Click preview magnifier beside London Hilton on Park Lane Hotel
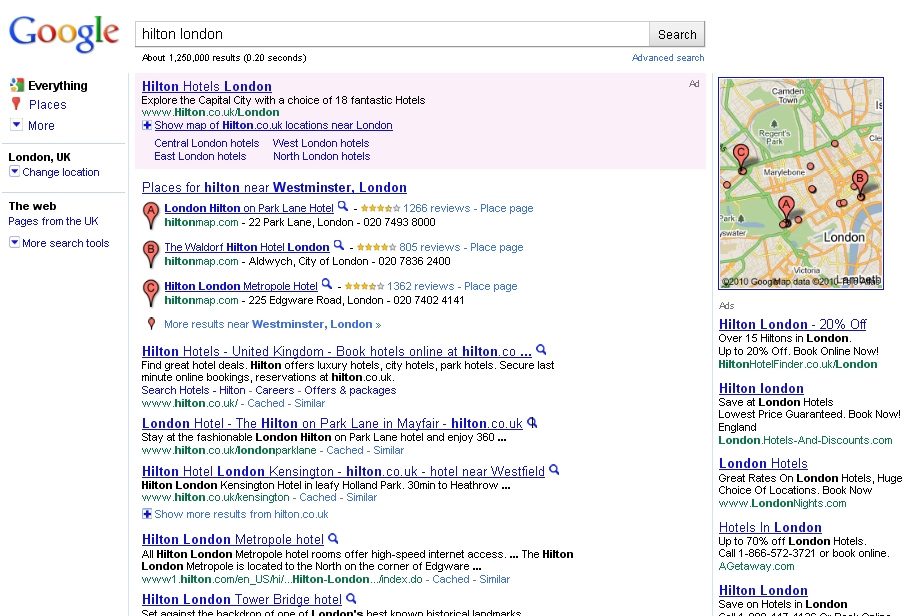 pyautogui.click(x=343, y=206)
